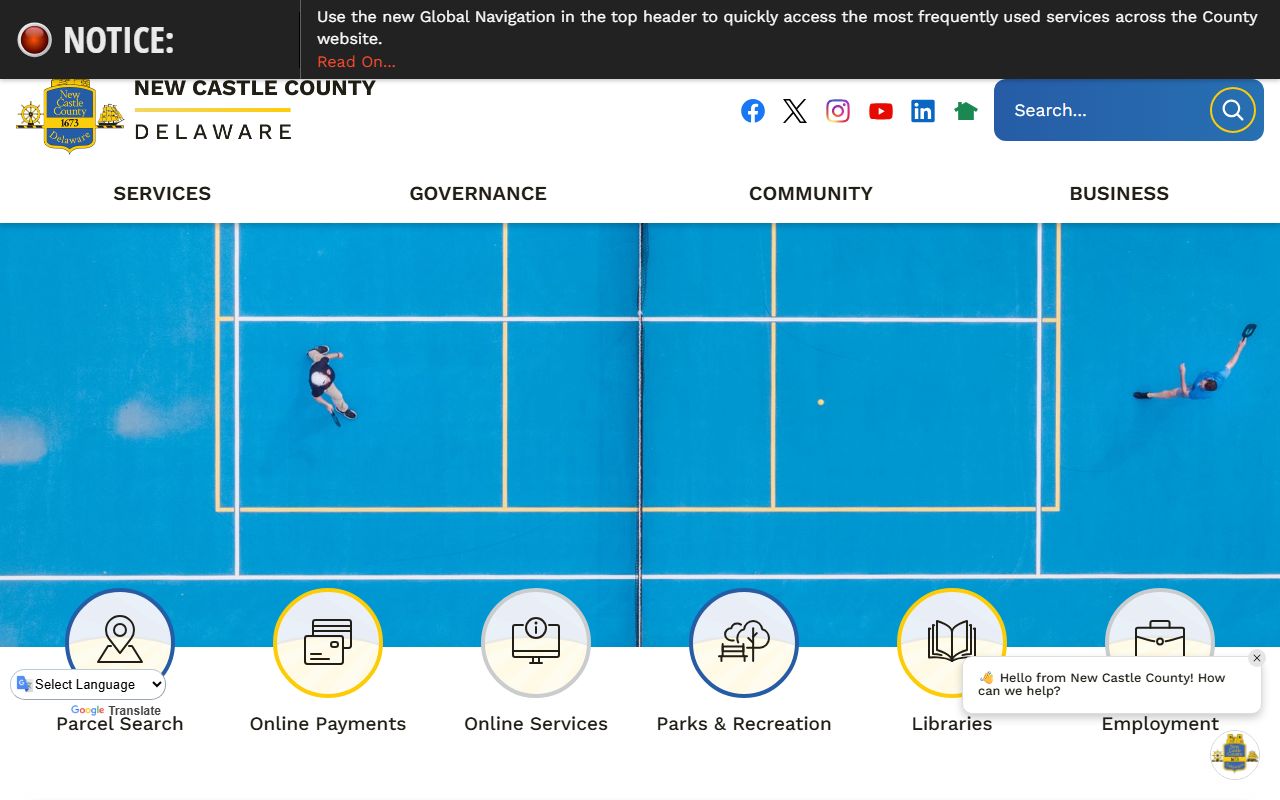This screenshot has height=800, width=1280.
Task: Click the Parcel Search map pin icon
Action: pyautogui.click(x=120, y=640)
